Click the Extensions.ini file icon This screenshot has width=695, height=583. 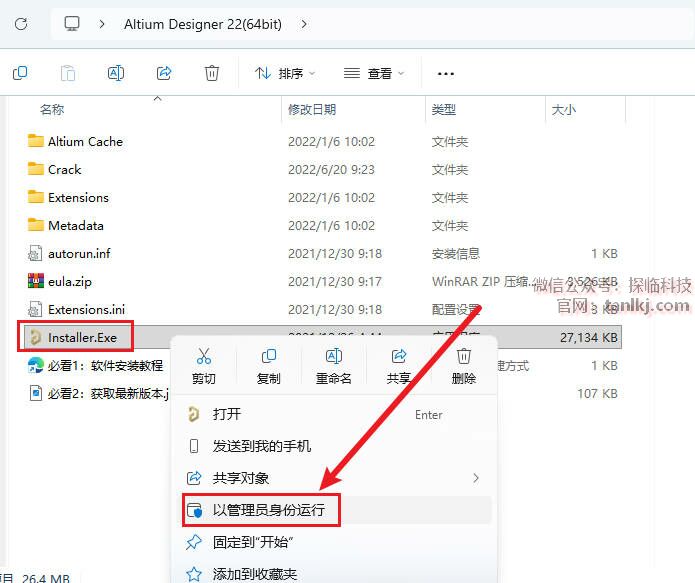click(x=35, y=309)
